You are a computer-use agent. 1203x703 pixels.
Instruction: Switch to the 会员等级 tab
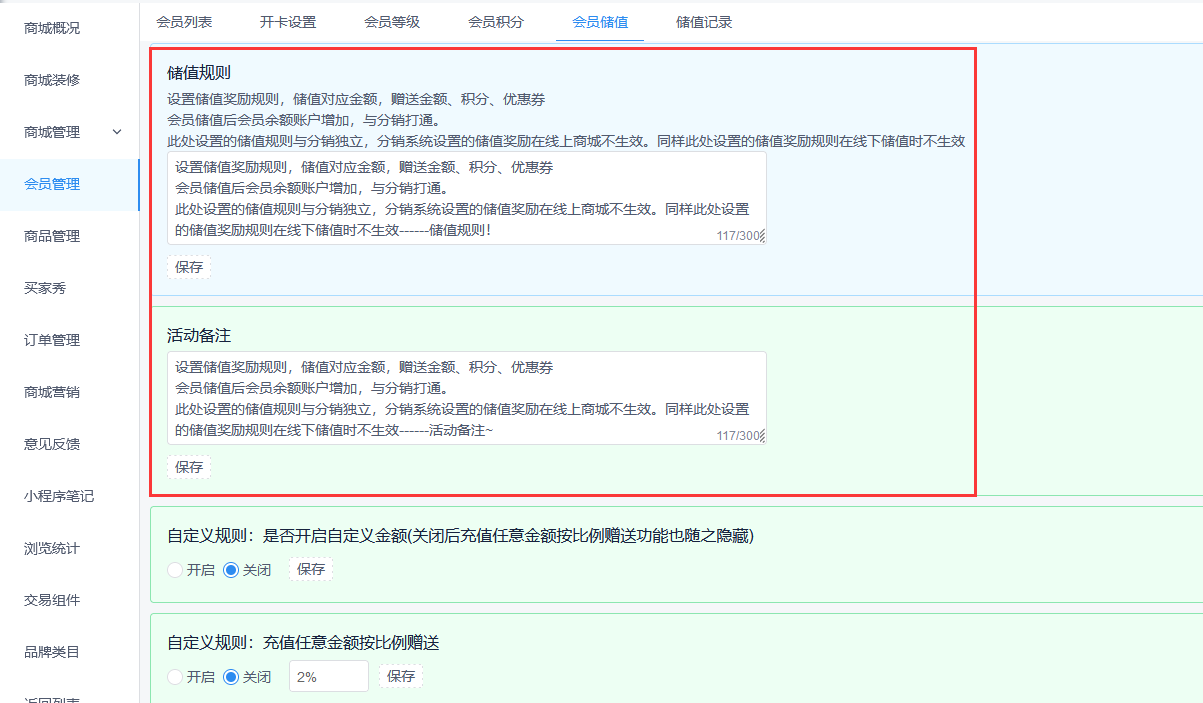392,22
